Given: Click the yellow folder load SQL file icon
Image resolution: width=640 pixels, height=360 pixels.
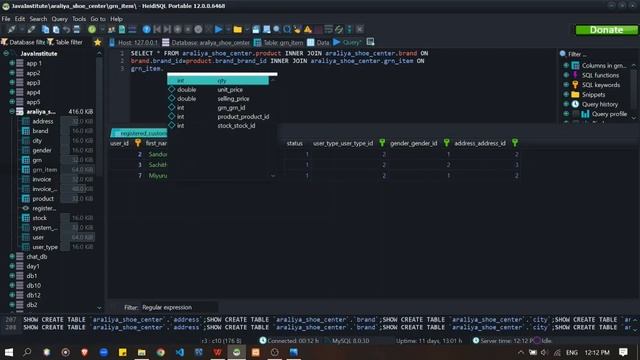Looking at the screenshot, I should [238, 29].
